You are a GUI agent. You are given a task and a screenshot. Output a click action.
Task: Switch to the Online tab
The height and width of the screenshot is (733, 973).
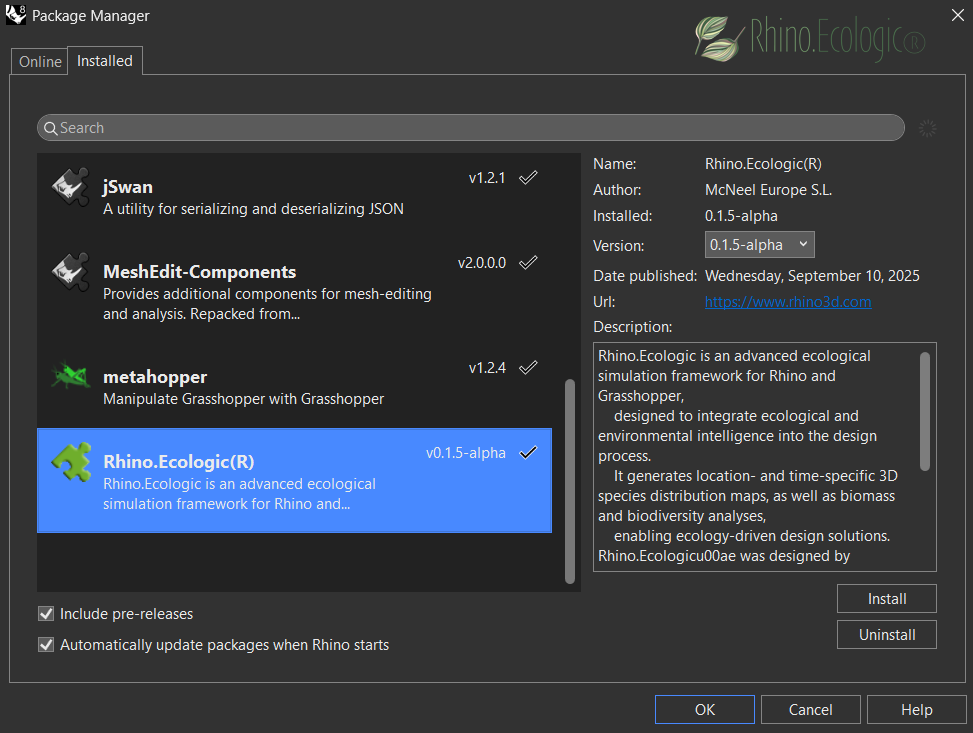tap(40, 62)
